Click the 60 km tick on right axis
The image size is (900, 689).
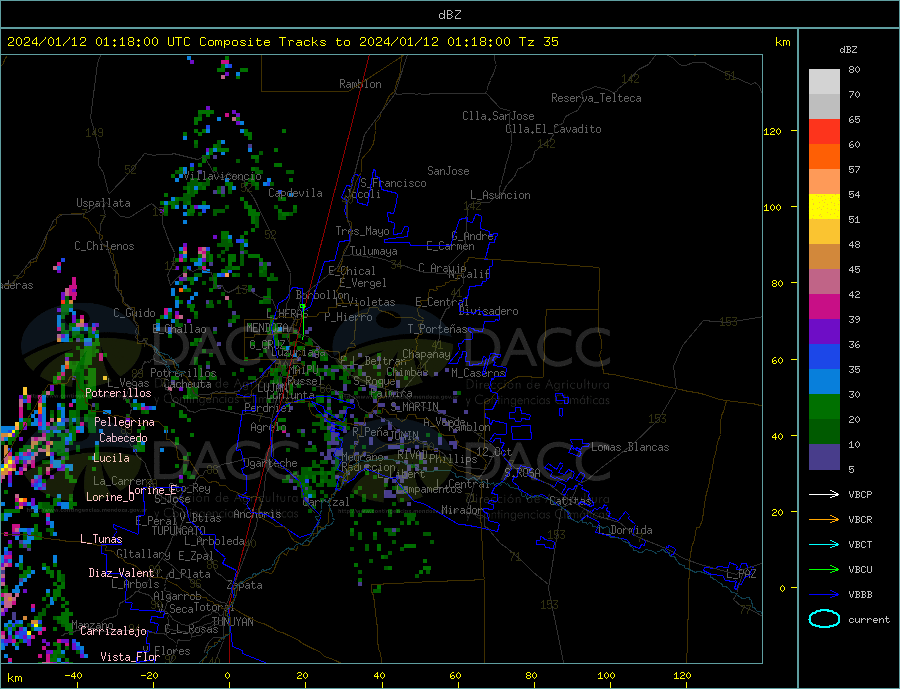[x=777, y=360]
